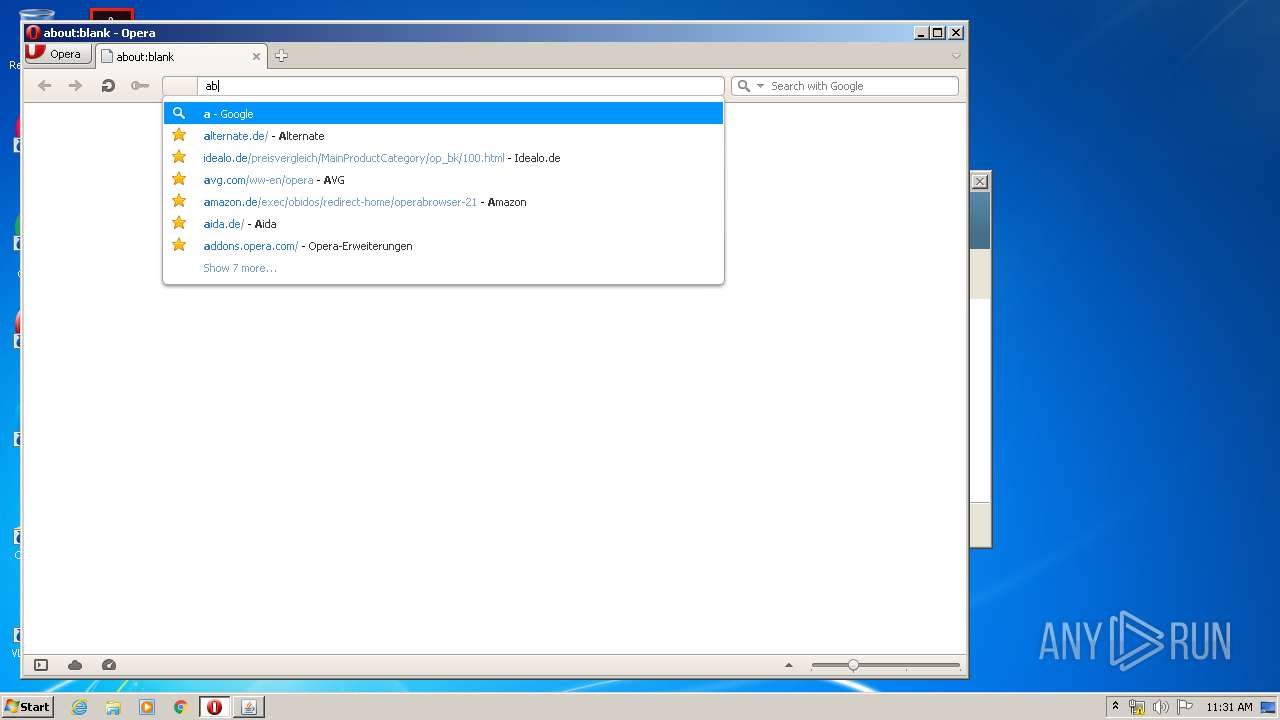Toggle Opera Turbo speedometer icon
Screen dimensions: 1280x720
pyautogui.click(x=109, y=665)
